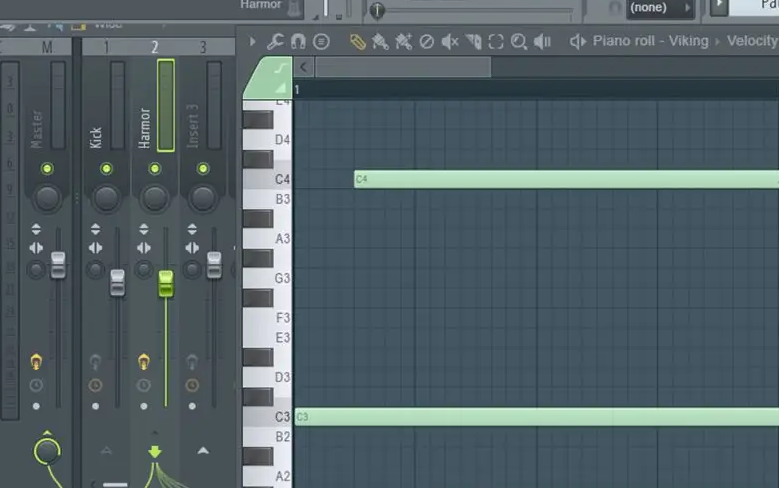This screenshot has height=488, width=779.
Task: Swap left-right channels on Insert 3
Action: pyautogui.click(x=192, y=248)
